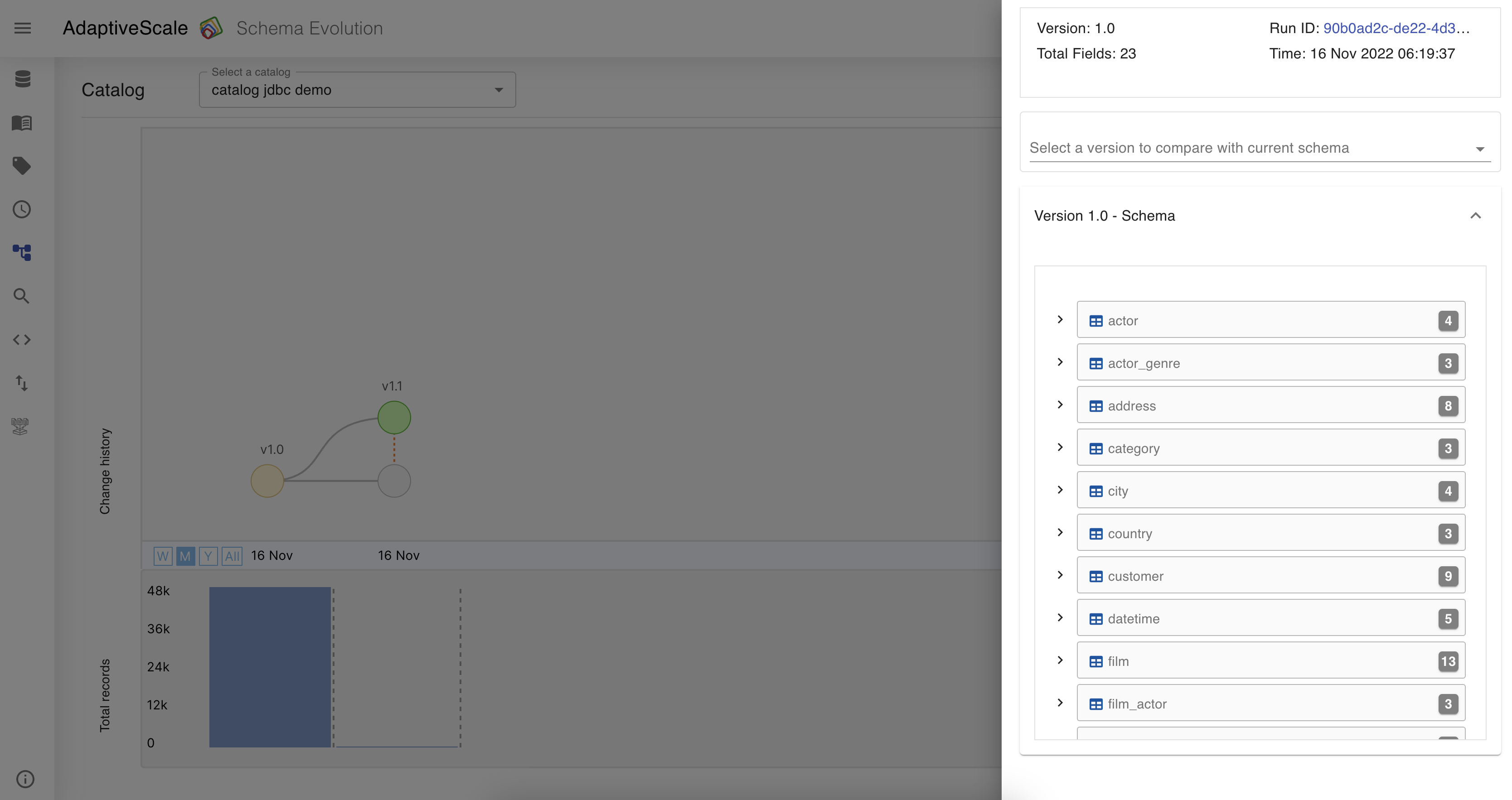
Task: Click the info icon at sidebar bottom
Action: [x=25, y=779]
